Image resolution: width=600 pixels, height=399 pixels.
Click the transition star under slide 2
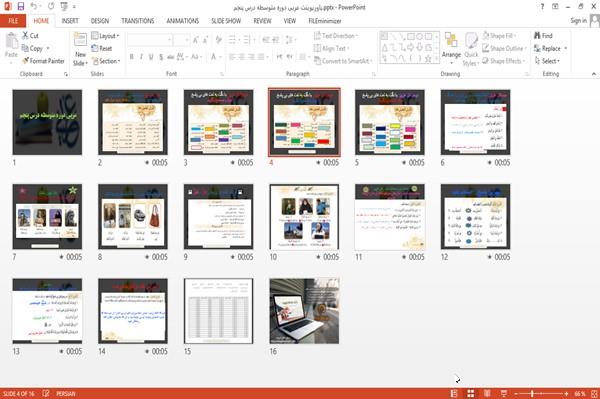coord(147,162)
